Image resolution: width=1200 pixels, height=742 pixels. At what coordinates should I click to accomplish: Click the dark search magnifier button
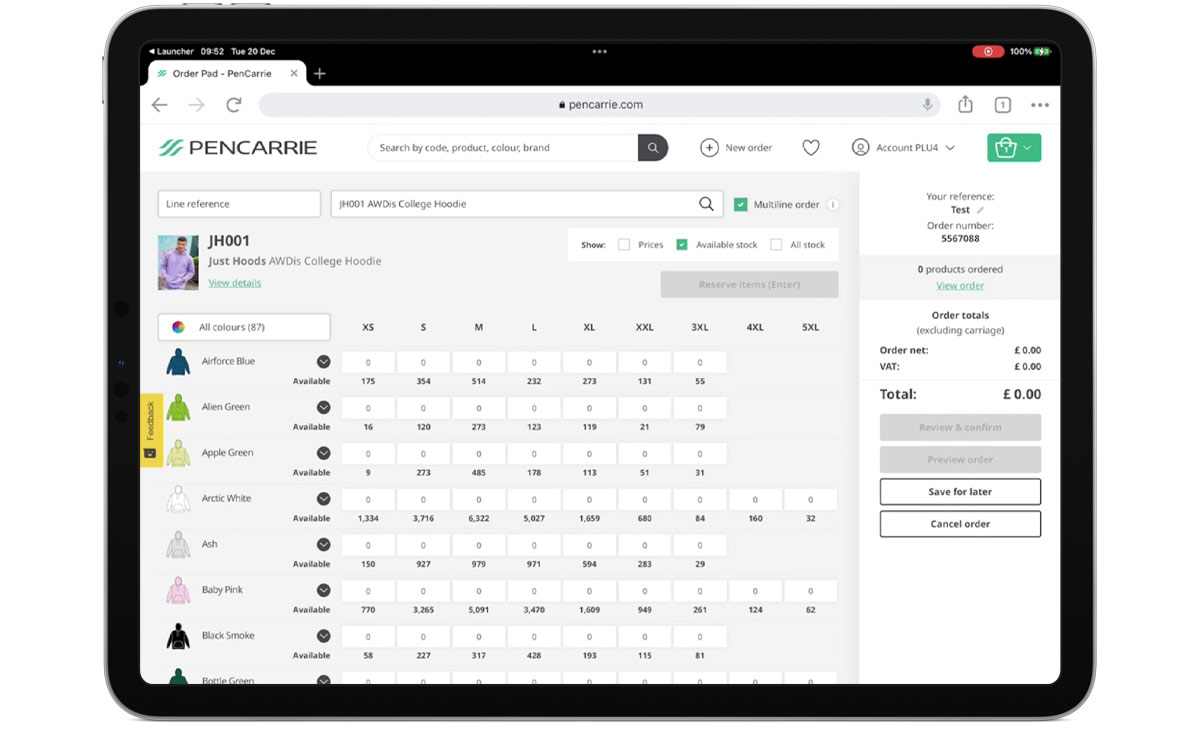pyautogui.click(x=653, y=148)
